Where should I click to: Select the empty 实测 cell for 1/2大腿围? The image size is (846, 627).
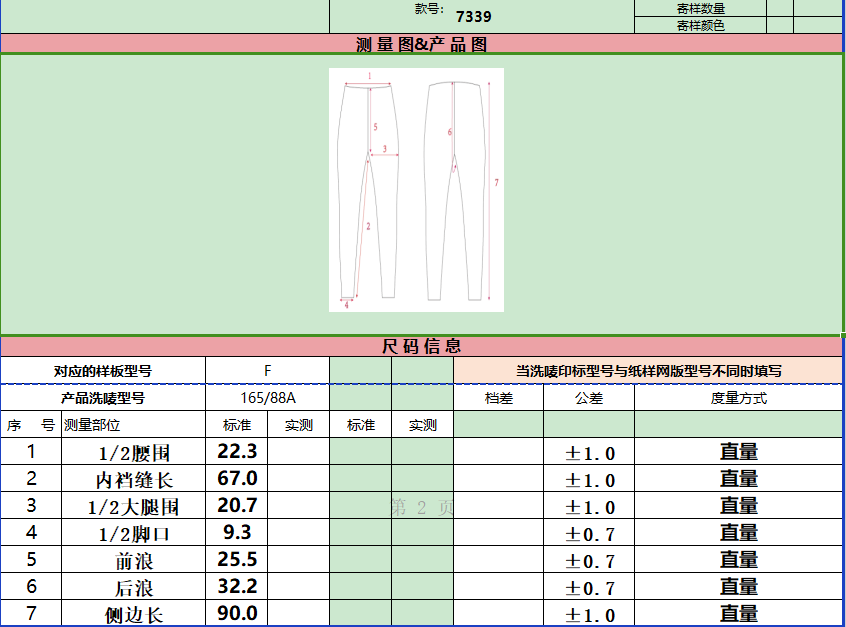(298, 506)
